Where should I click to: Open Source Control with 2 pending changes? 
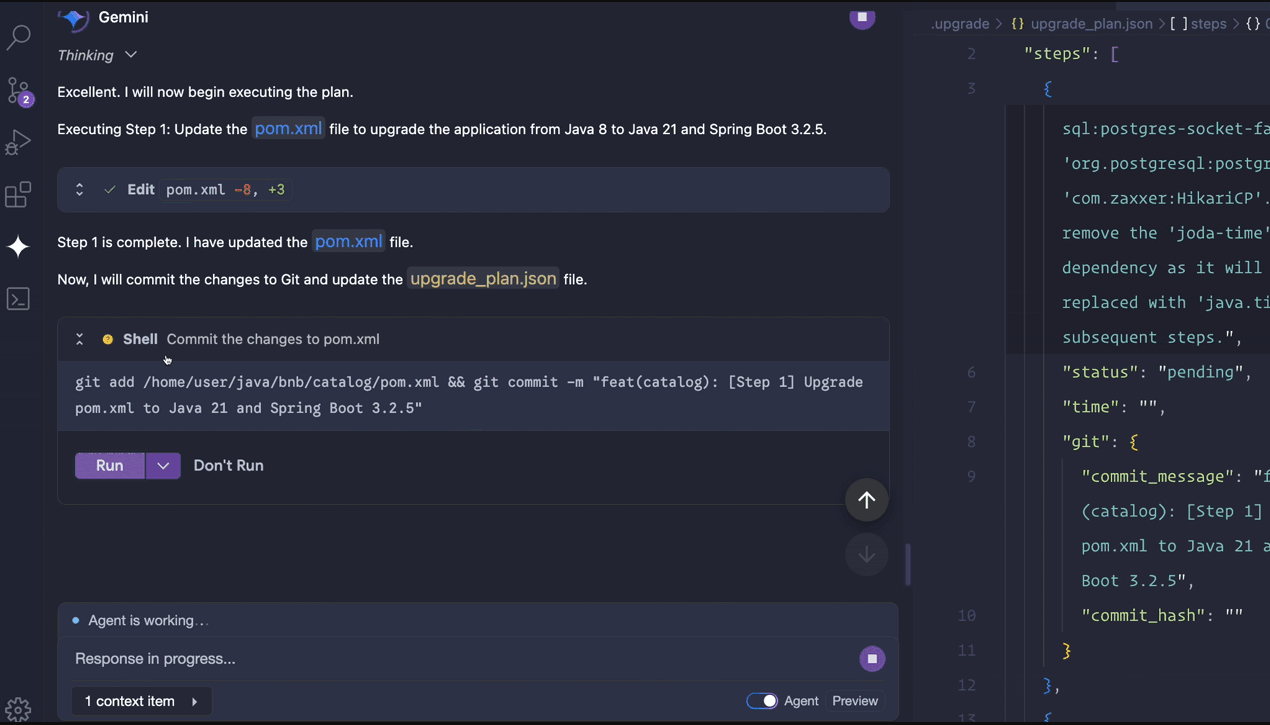point(18,91)
